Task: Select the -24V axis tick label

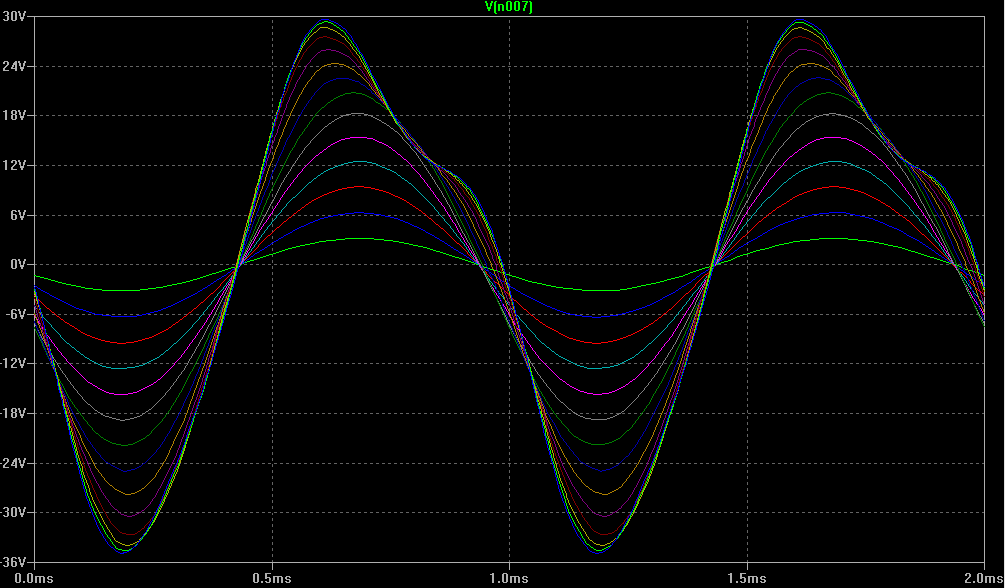Action: pos(16,463)
